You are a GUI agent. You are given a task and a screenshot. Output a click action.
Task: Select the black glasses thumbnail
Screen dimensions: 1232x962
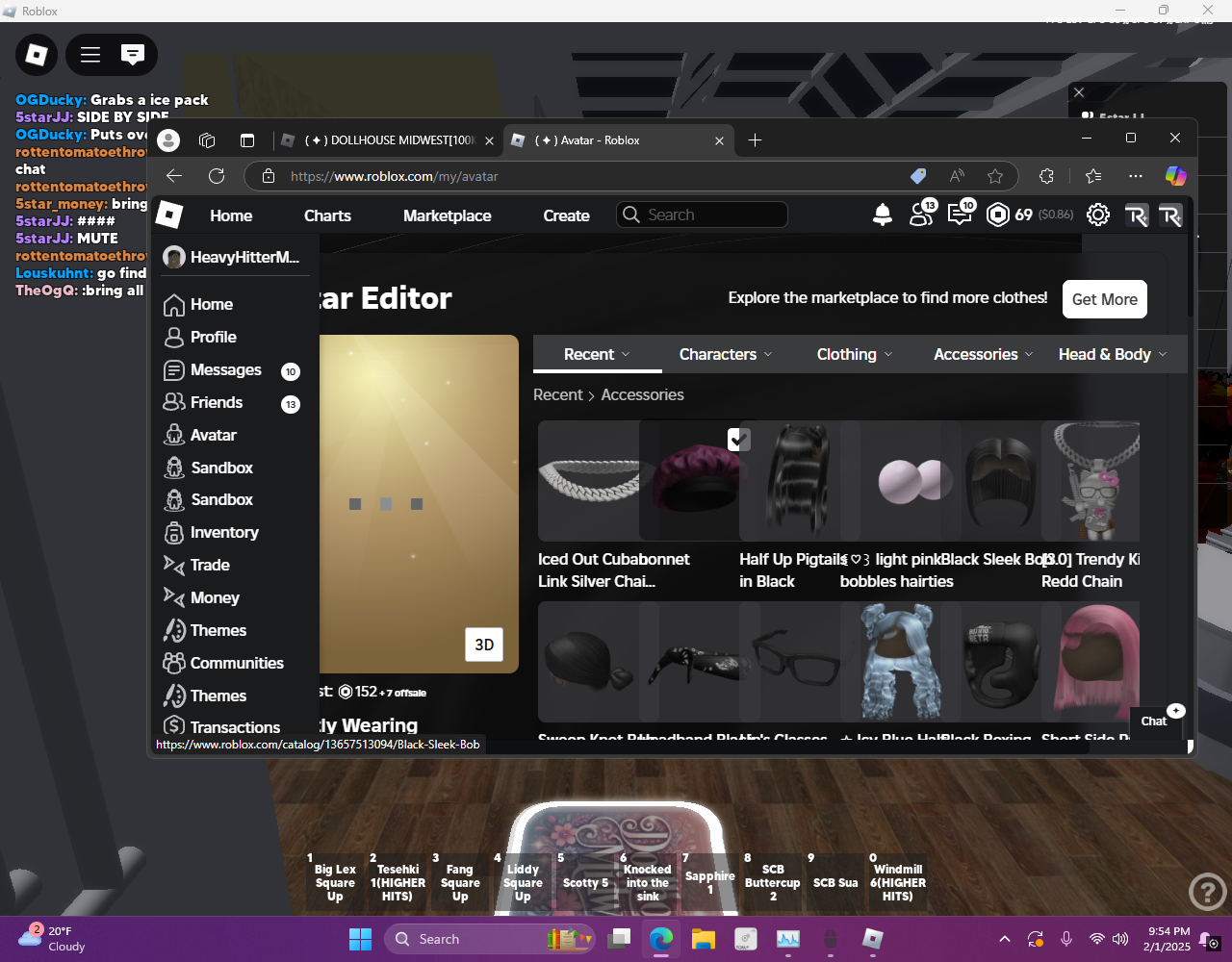click(x=796, y=662)
